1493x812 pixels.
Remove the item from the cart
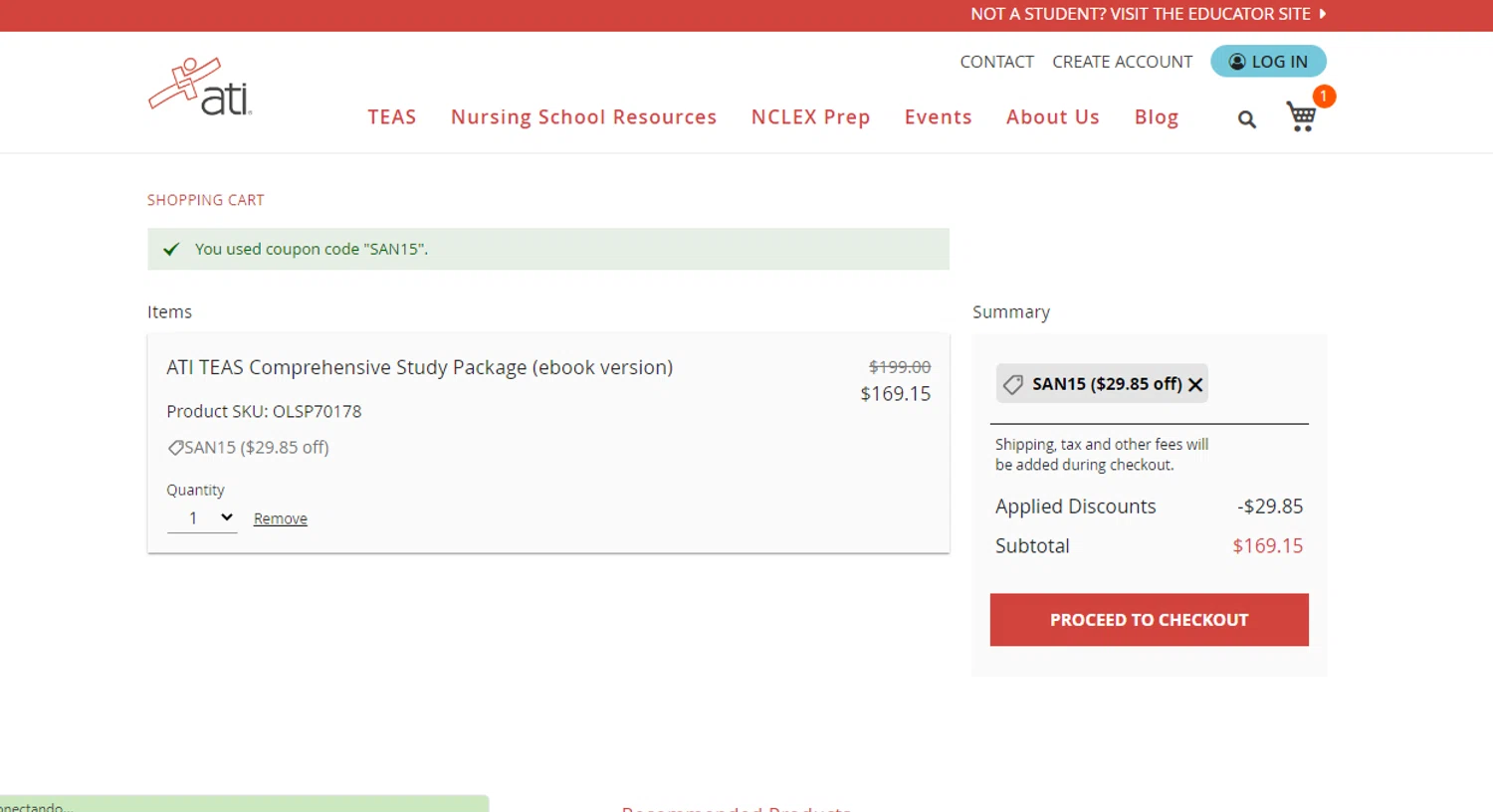pos(281,518)
